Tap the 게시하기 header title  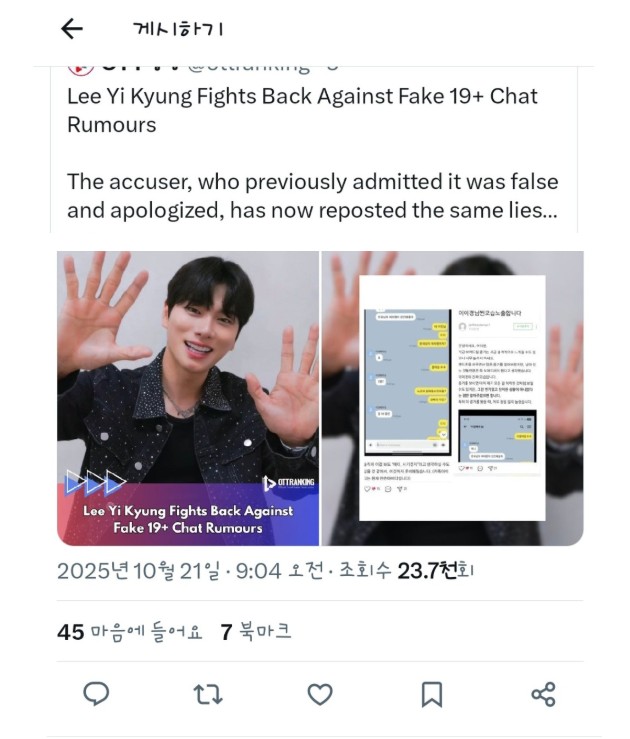pos(178,29)
